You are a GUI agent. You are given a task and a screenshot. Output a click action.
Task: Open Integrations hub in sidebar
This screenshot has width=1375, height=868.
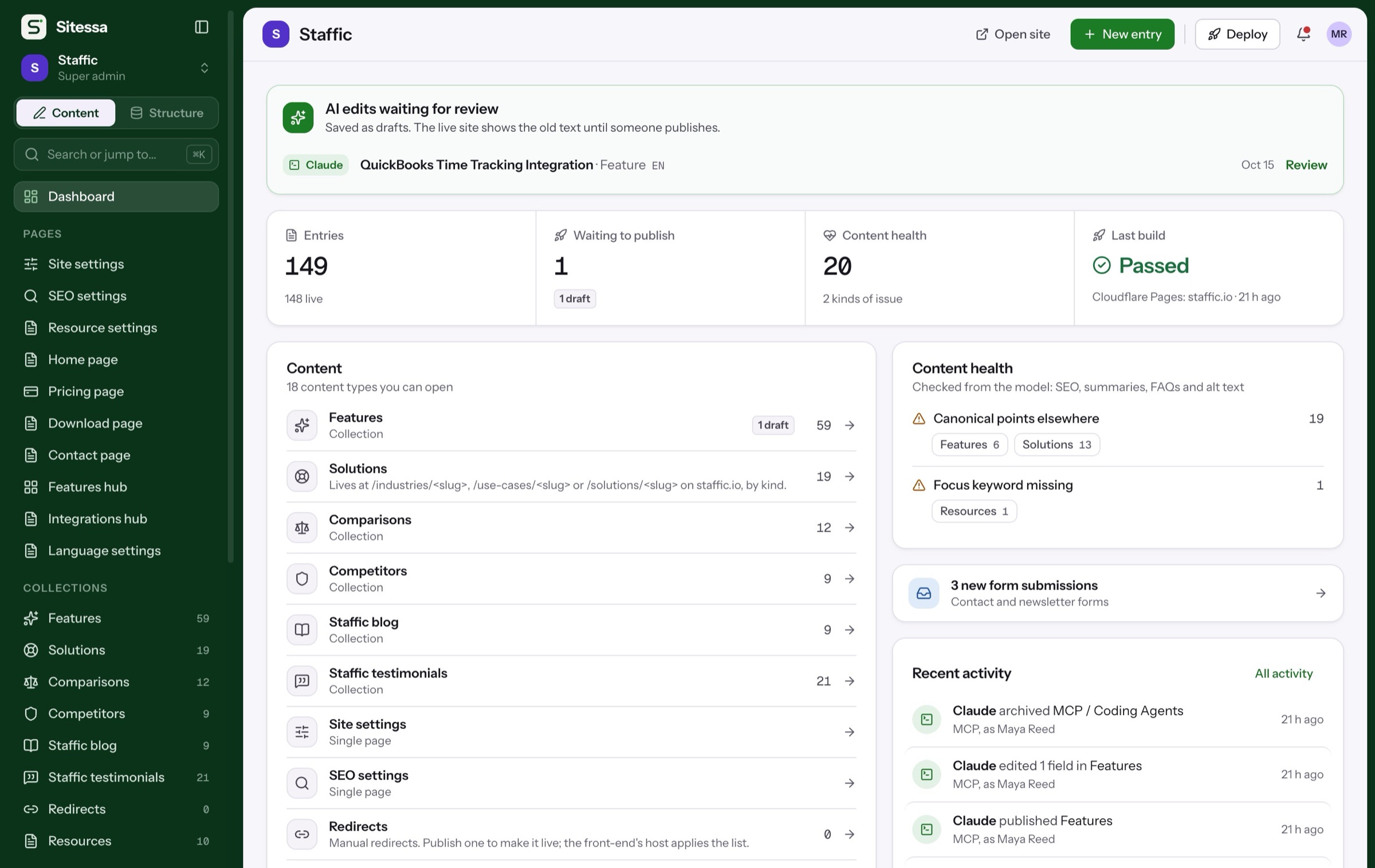(116, 519)
